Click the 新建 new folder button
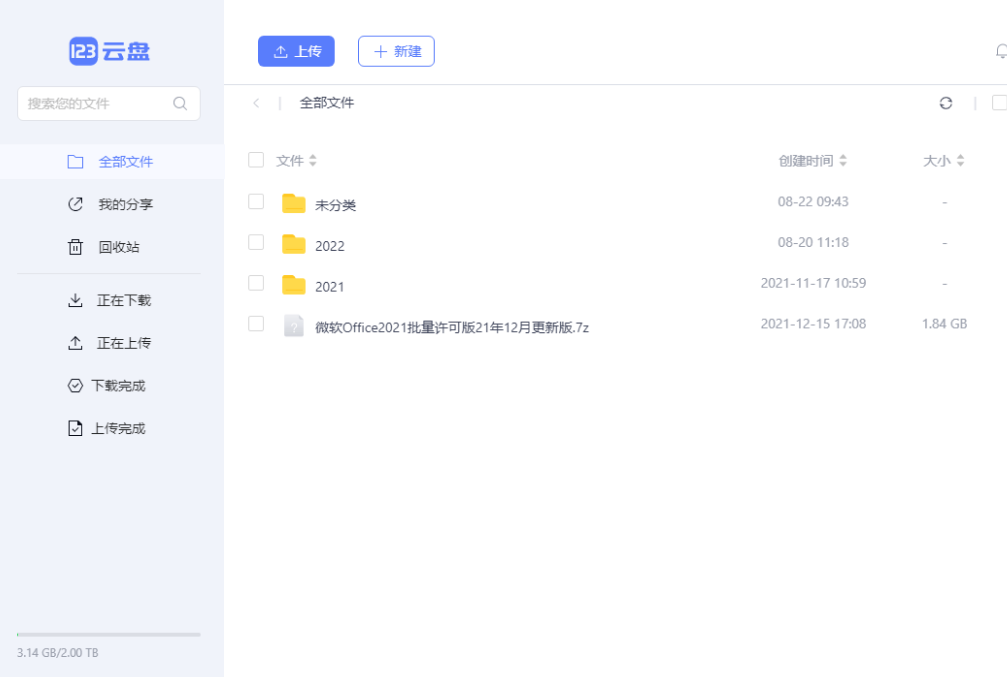 click(x=396, y=51)
